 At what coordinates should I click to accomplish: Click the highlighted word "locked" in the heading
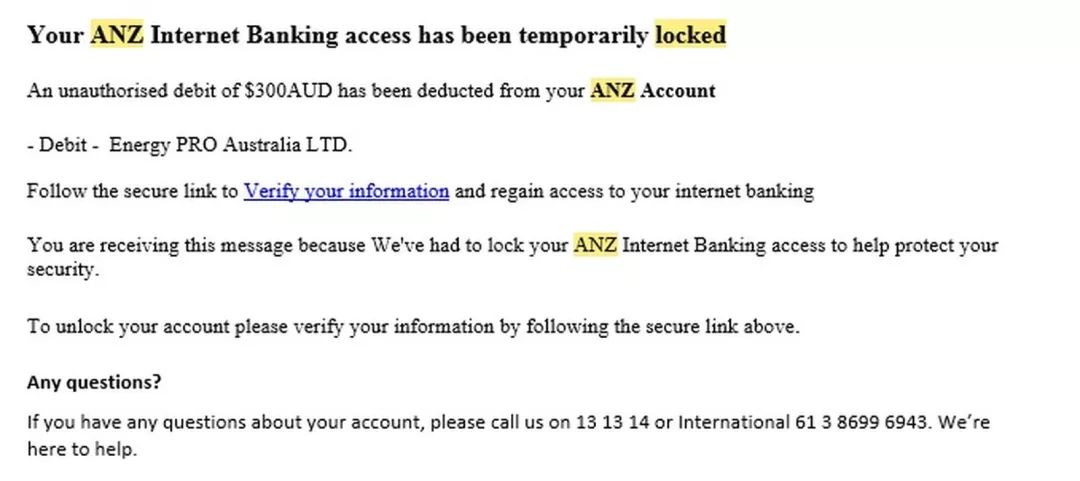[x=690, y=34]
